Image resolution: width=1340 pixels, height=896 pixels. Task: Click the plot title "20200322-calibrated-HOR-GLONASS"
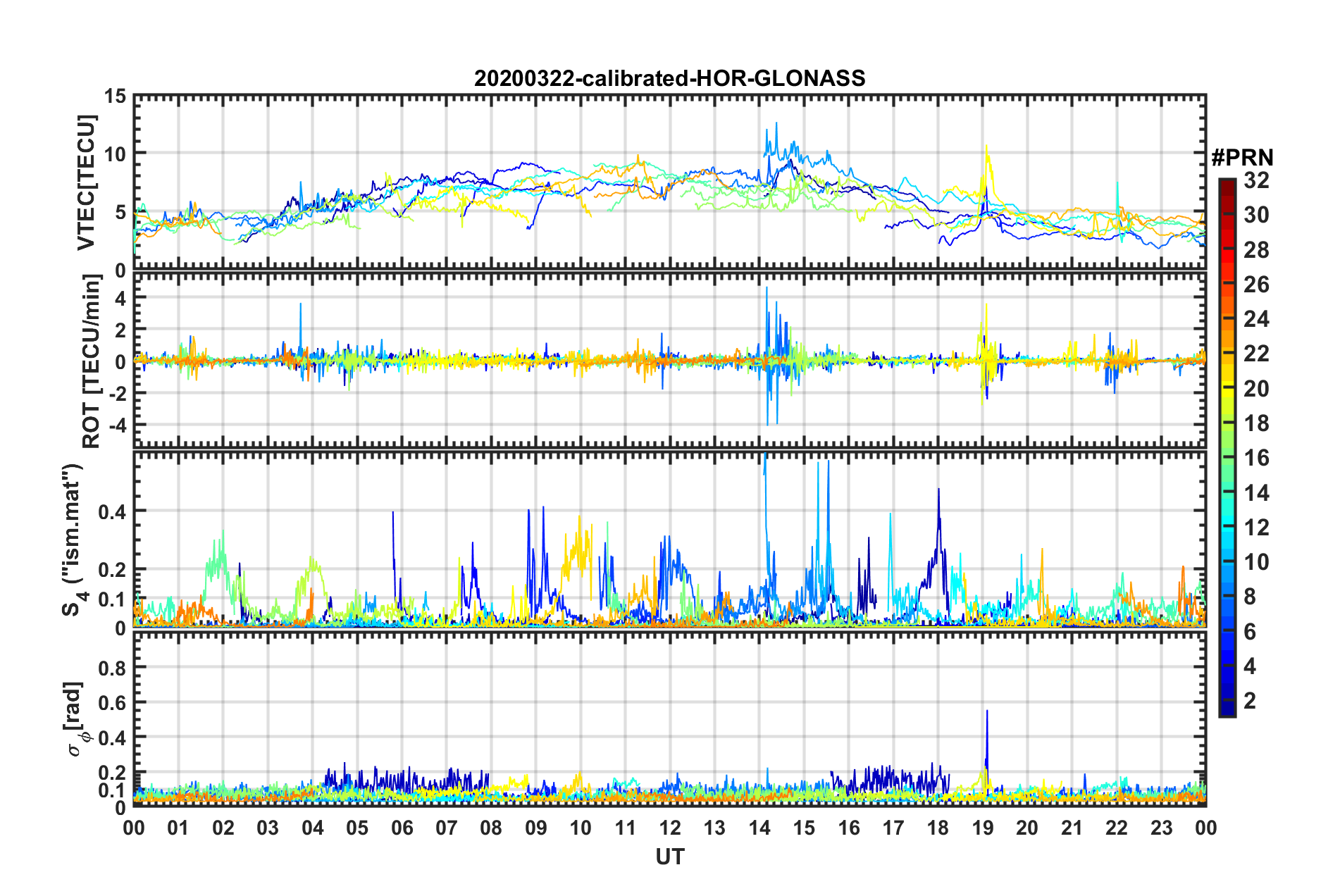[669, 78]
